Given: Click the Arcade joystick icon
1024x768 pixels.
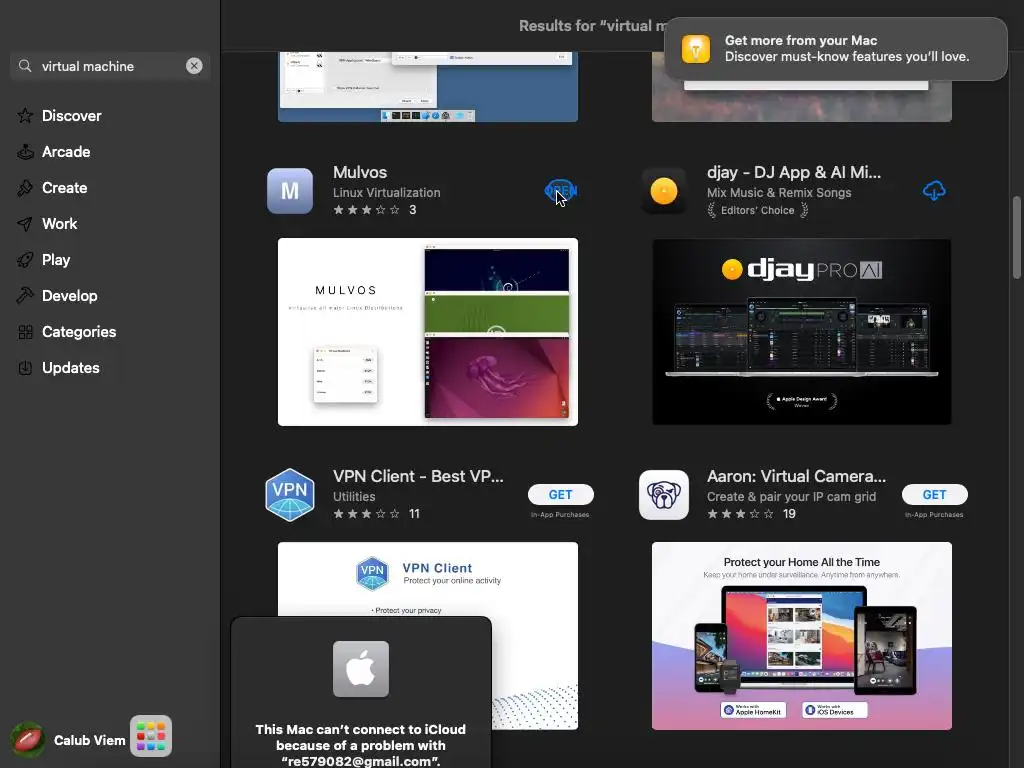Looking at the screenshot, I should [x=25, y=152].
